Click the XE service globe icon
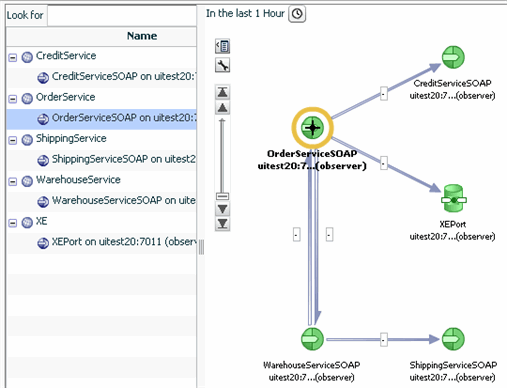Viewport: 507px width, 388px height. tap(27, 223)
